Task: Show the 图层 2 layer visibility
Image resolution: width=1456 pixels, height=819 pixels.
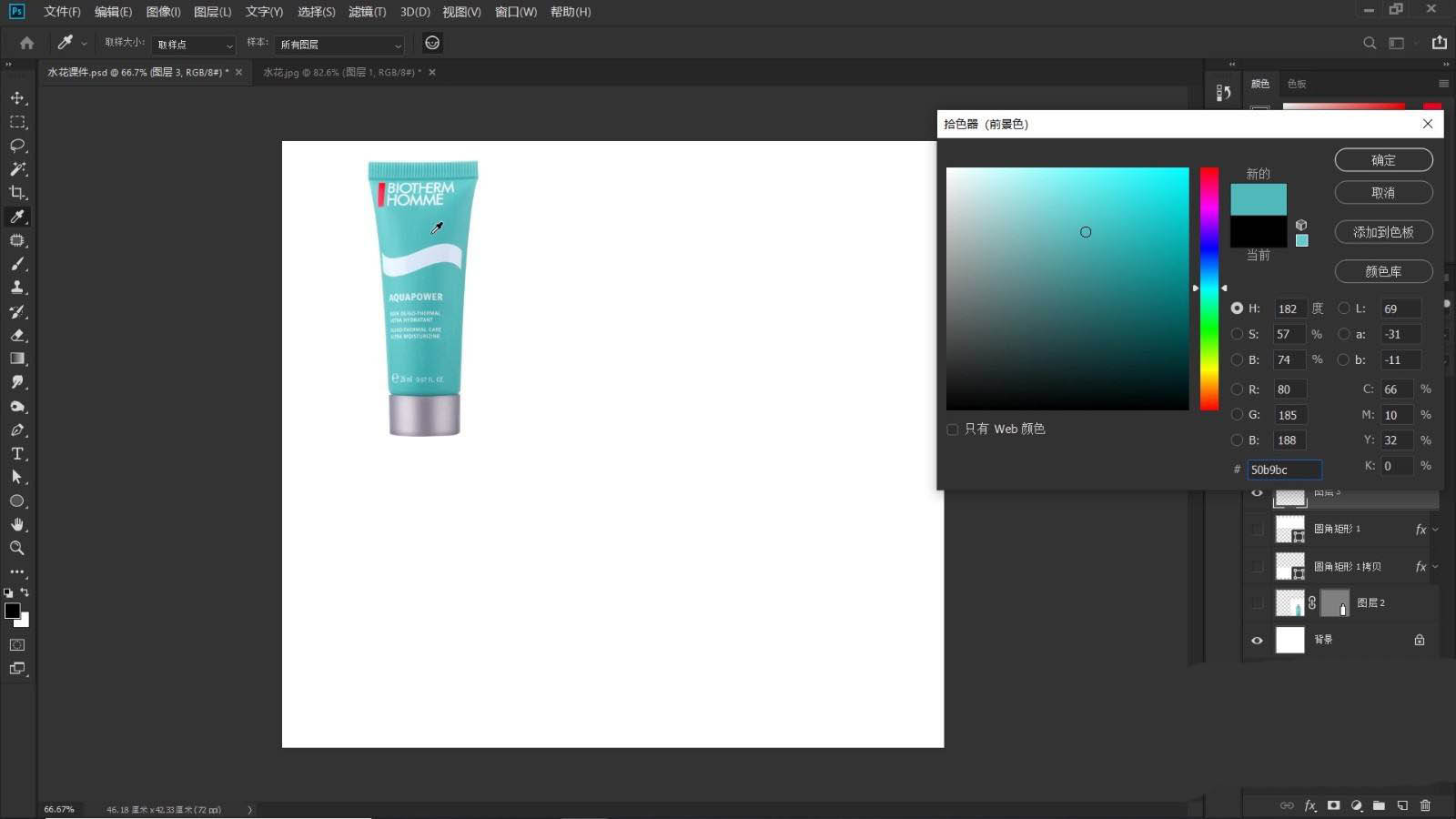Action: point(1257,602)
